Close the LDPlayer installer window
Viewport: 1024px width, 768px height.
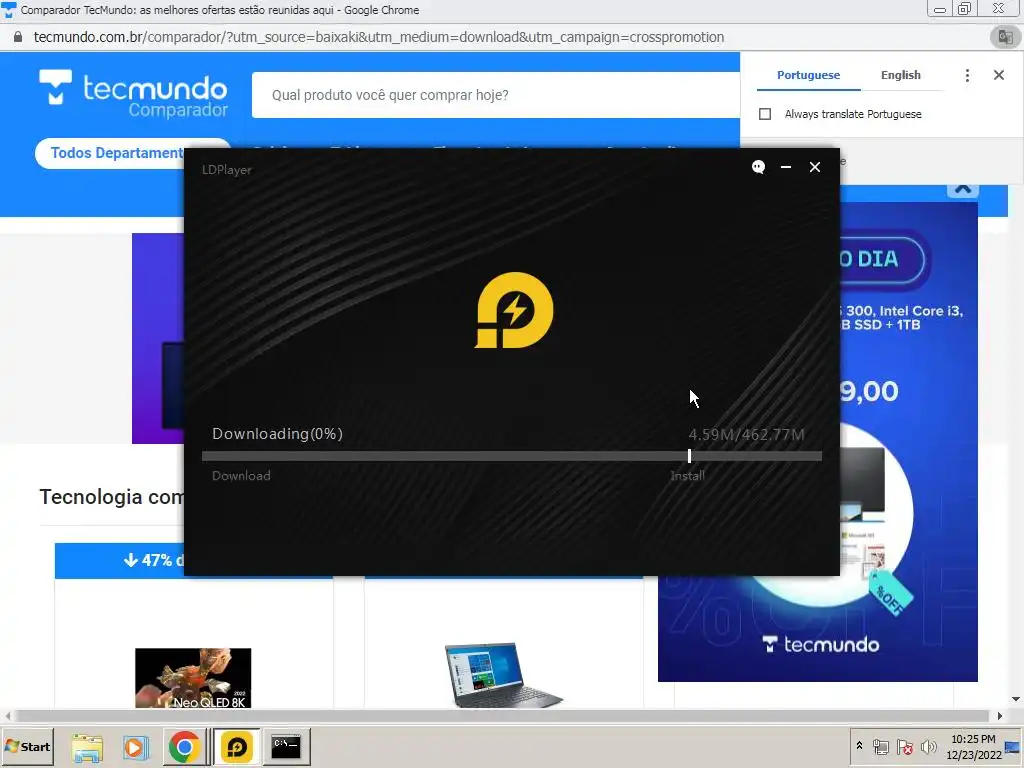click(814, 167)
